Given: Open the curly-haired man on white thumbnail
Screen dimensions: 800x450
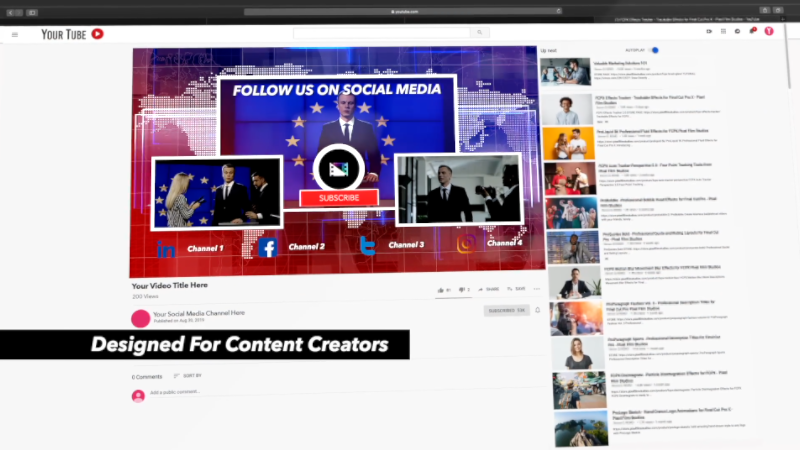Looking at the screenshot, I should pyautogui.click(x=567, y=109).
